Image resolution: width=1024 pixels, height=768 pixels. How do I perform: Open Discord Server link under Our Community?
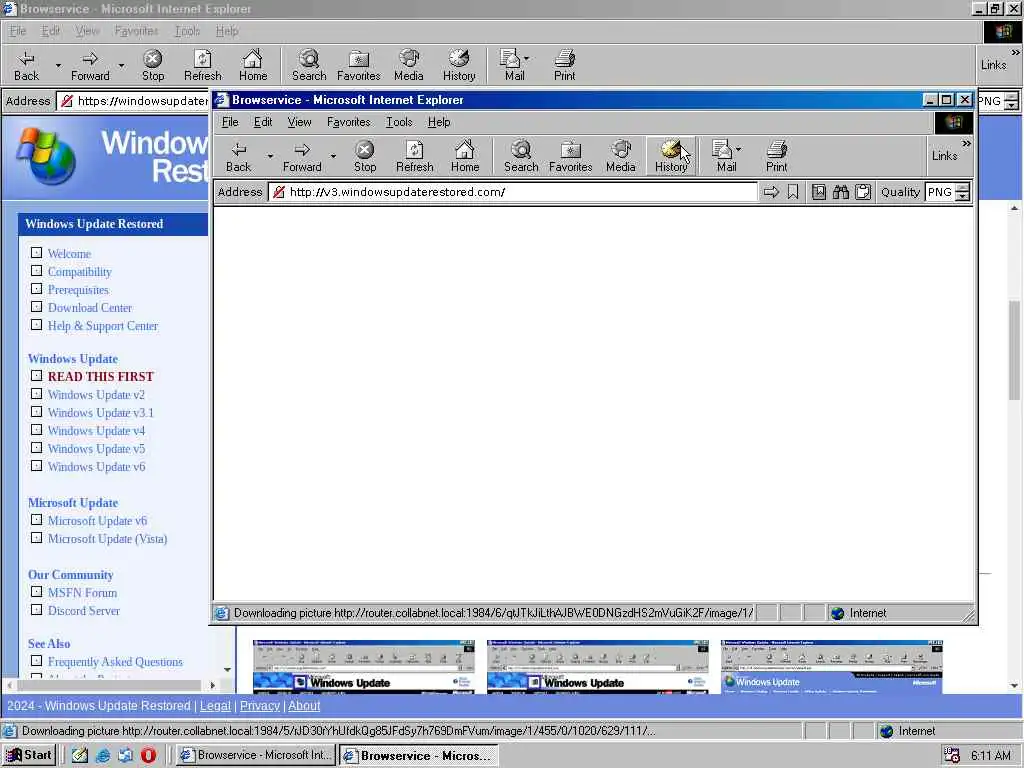84,611
